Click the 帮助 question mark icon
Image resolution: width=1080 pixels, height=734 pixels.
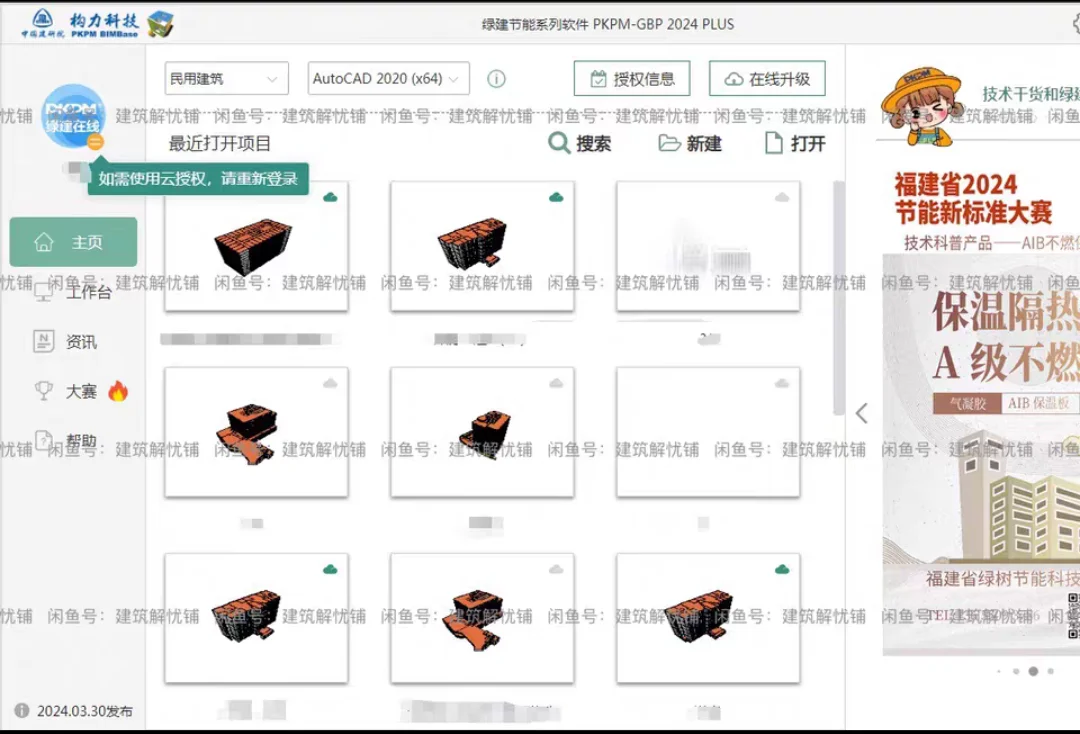point(43,440)
